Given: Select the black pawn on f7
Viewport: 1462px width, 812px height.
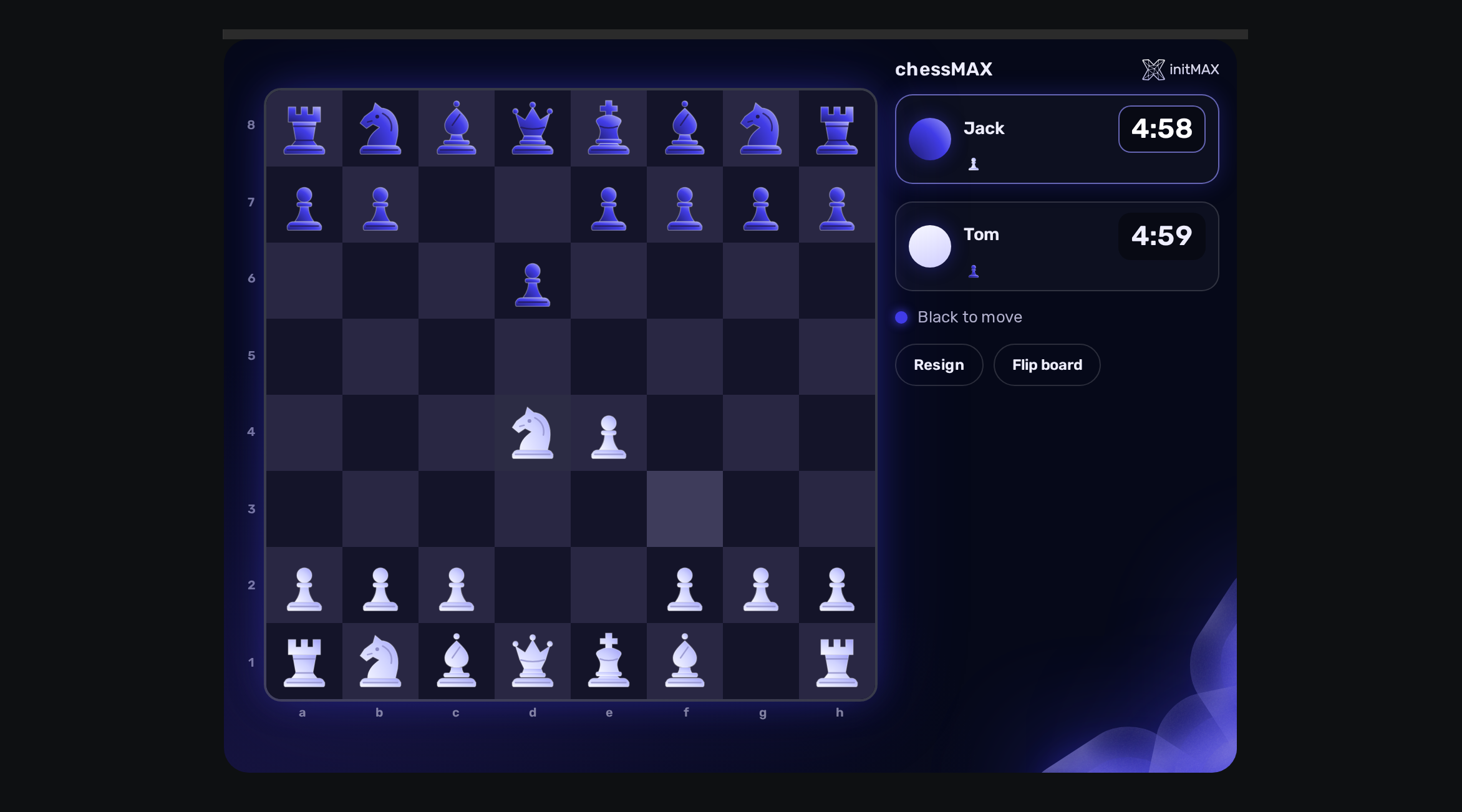Looking at the screenshot, I should (x=685, y=208).
